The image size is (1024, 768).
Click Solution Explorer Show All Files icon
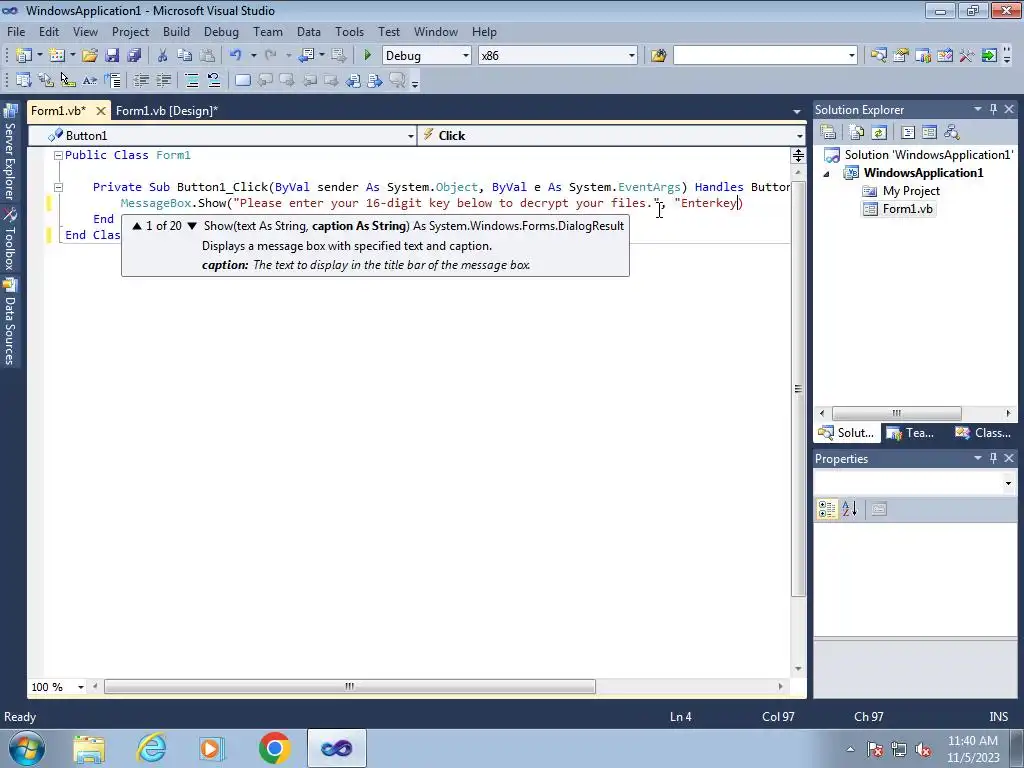[857, 133]
